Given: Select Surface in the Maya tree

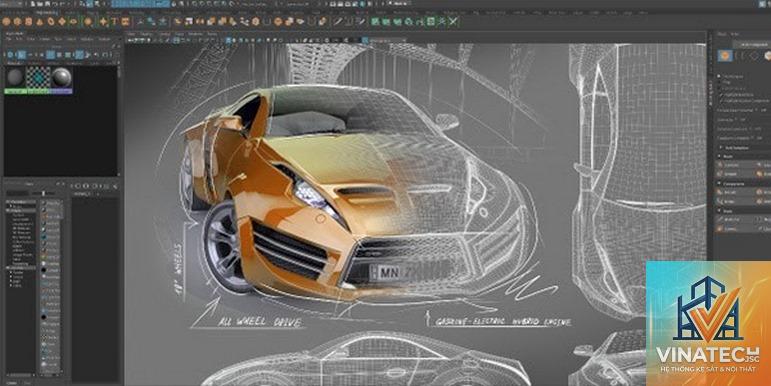Looking at the screenshot, I should [x=19, y=215].
